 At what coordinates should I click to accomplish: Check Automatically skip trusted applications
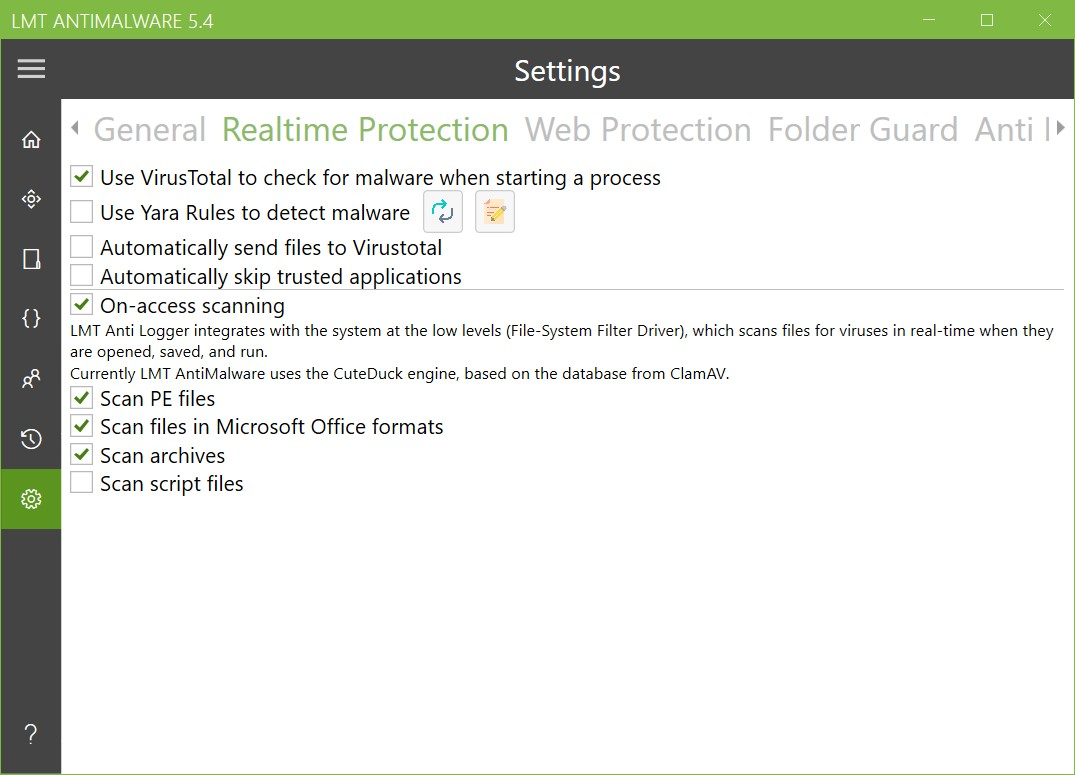point(82,276)
